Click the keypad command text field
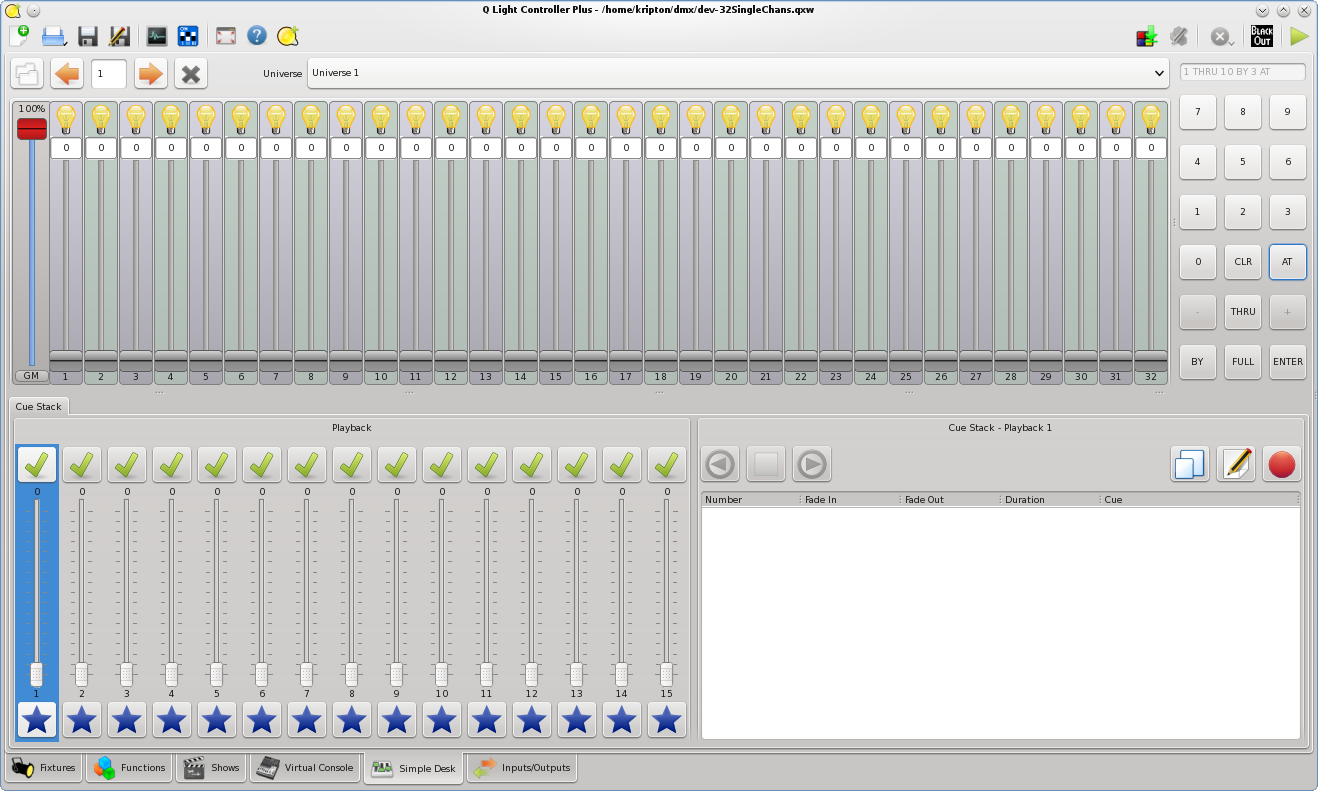The image size is (1318, 791). point(1243,72)
